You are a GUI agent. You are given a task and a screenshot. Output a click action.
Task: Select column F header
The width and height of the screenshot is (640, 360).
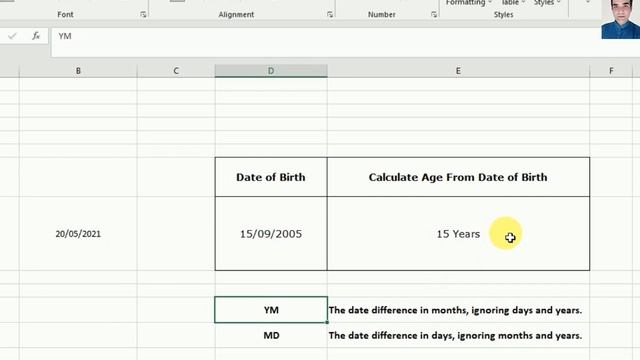611,71
